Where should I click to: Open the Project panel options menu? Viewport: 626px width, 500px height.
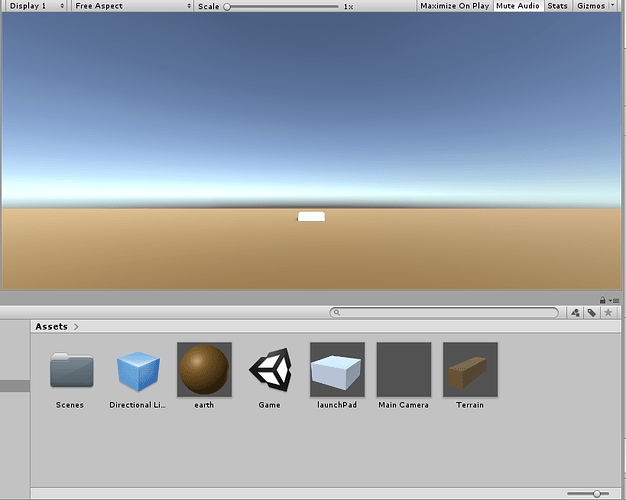(x=614, y=300)
